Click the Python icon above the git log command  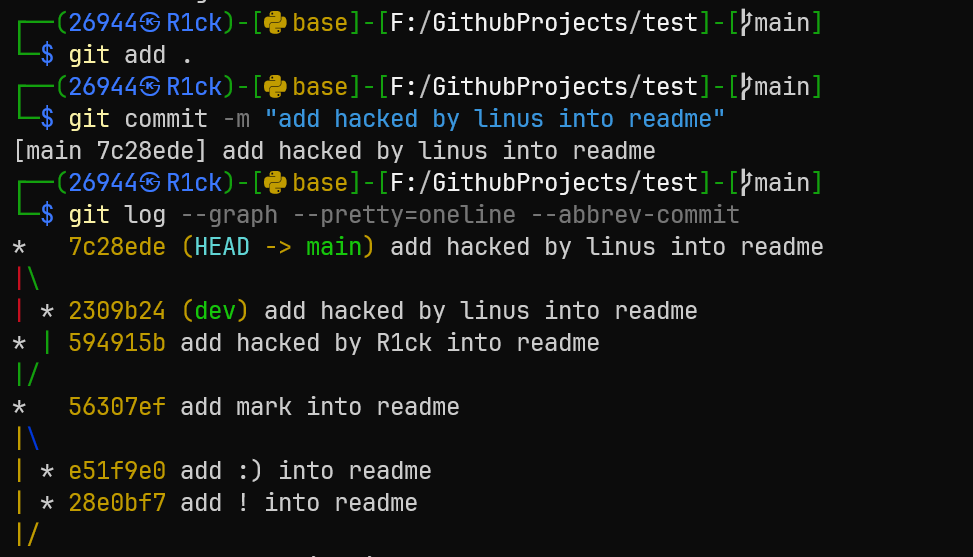click(276, 183)
